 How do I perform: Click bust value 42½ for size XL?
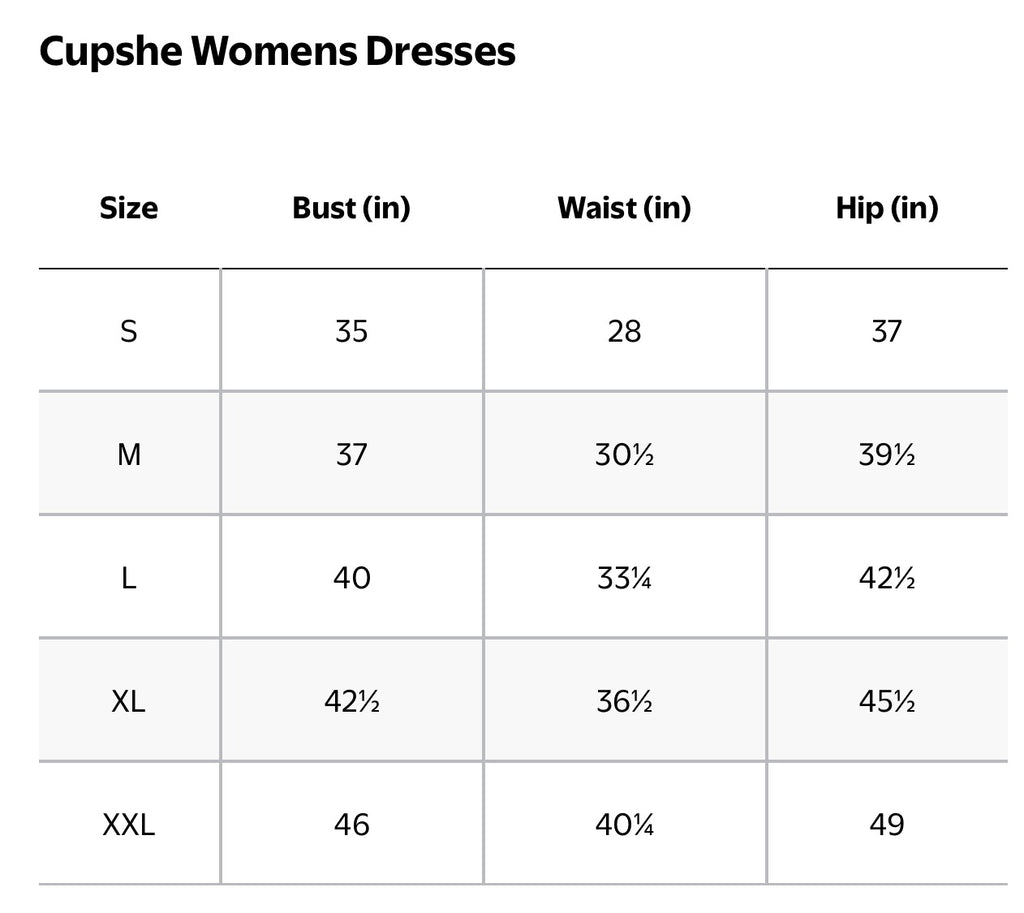point(352,701)
